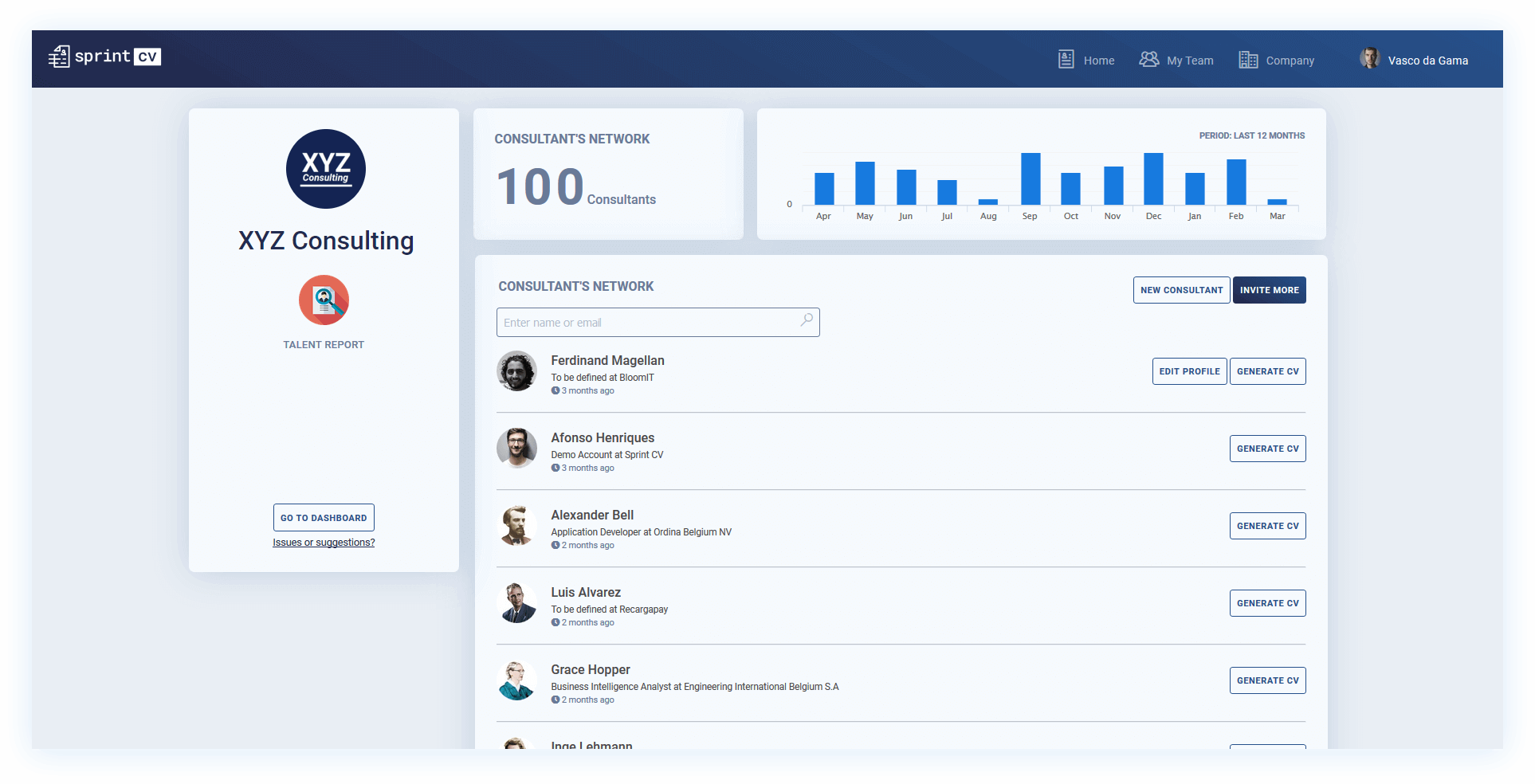
Task: Select Grace Hopper's avatar
Action: (516, 680)
